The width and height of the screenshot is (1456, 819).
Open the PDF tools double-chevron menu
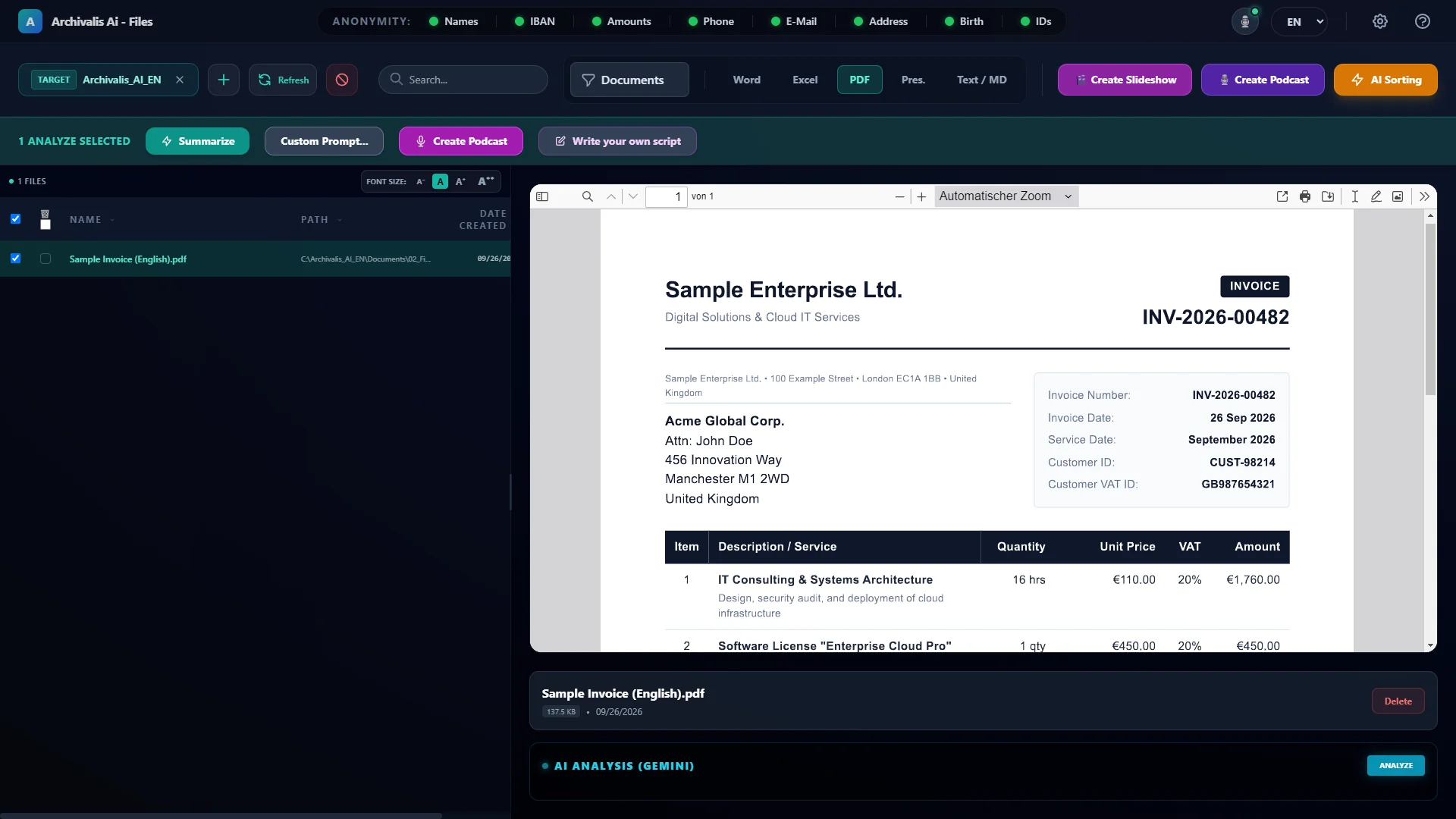(x=1424, y=196)
